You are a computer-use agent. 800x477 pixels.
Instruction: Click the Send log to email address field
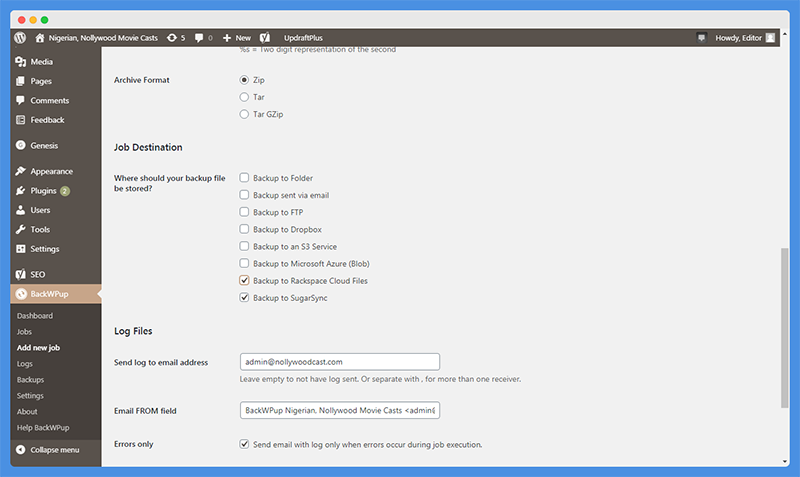pyautogui.click(x=340, y=362)
